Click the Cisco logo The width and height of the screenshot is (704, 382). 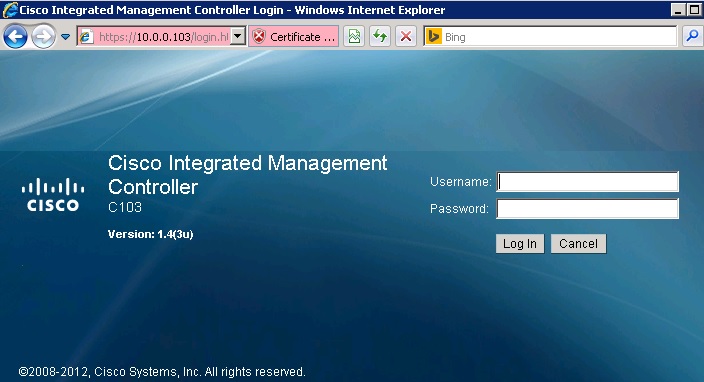(x=53, y=194)
